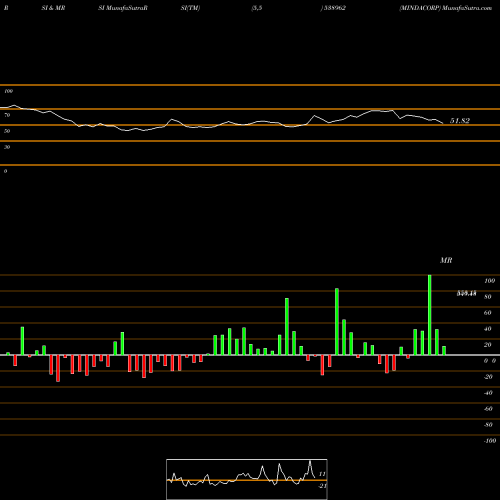Click the 40 label on MR axis
The image size is (500, 500).
pyautogui.click(x=488, y=329)
